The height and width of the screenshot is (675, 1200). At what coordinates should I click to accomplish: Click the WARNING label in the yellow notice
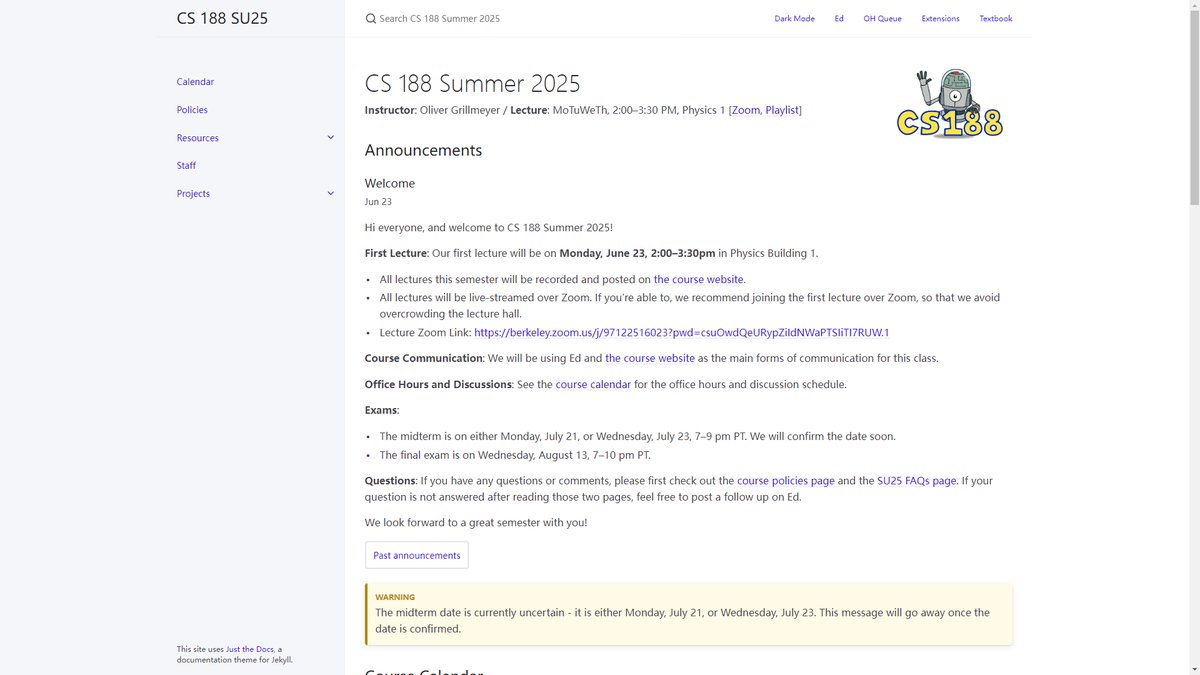(x=395, y=597)
